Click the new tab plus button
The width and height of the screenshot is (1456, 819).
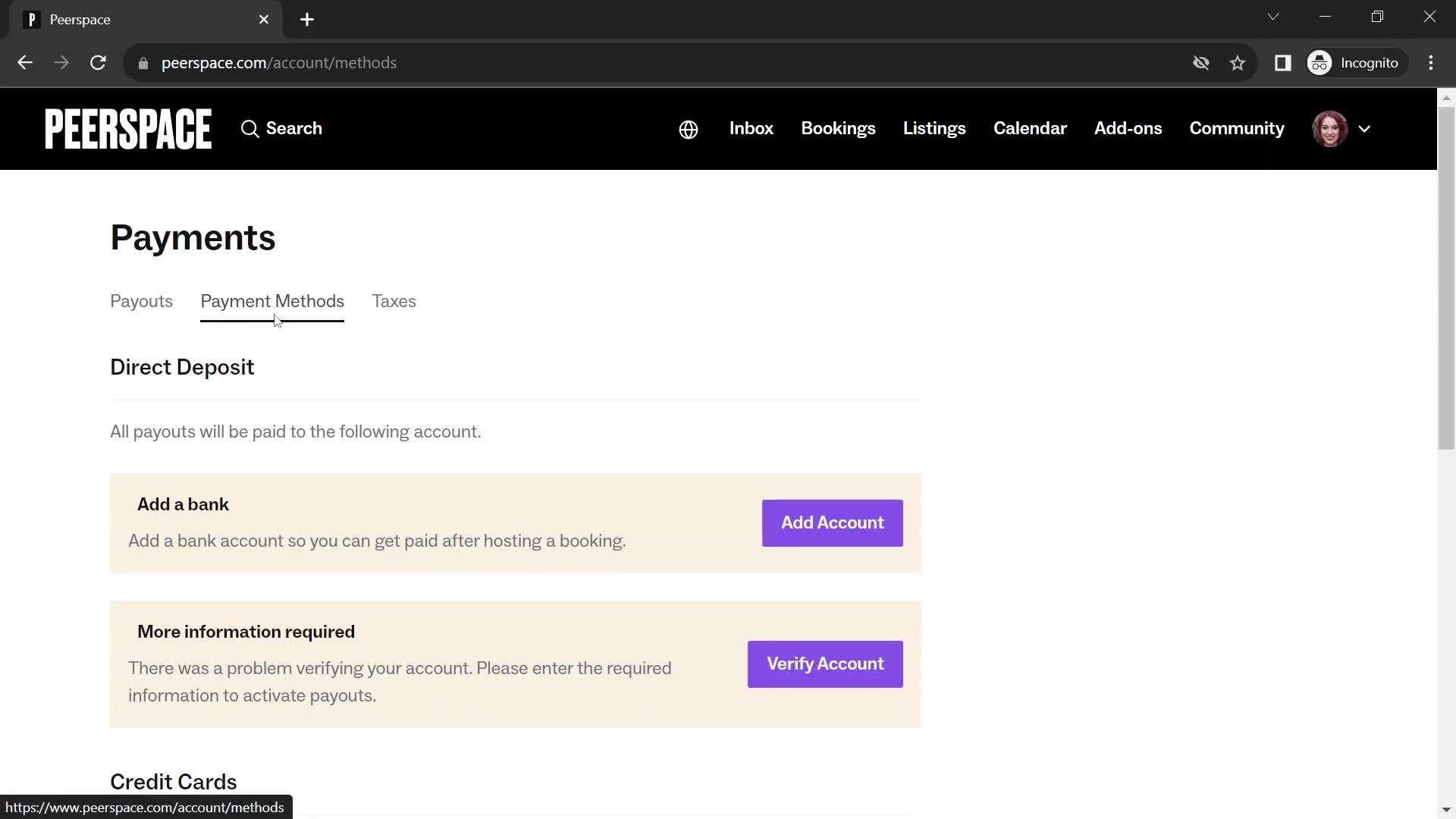tap(307, 18)
